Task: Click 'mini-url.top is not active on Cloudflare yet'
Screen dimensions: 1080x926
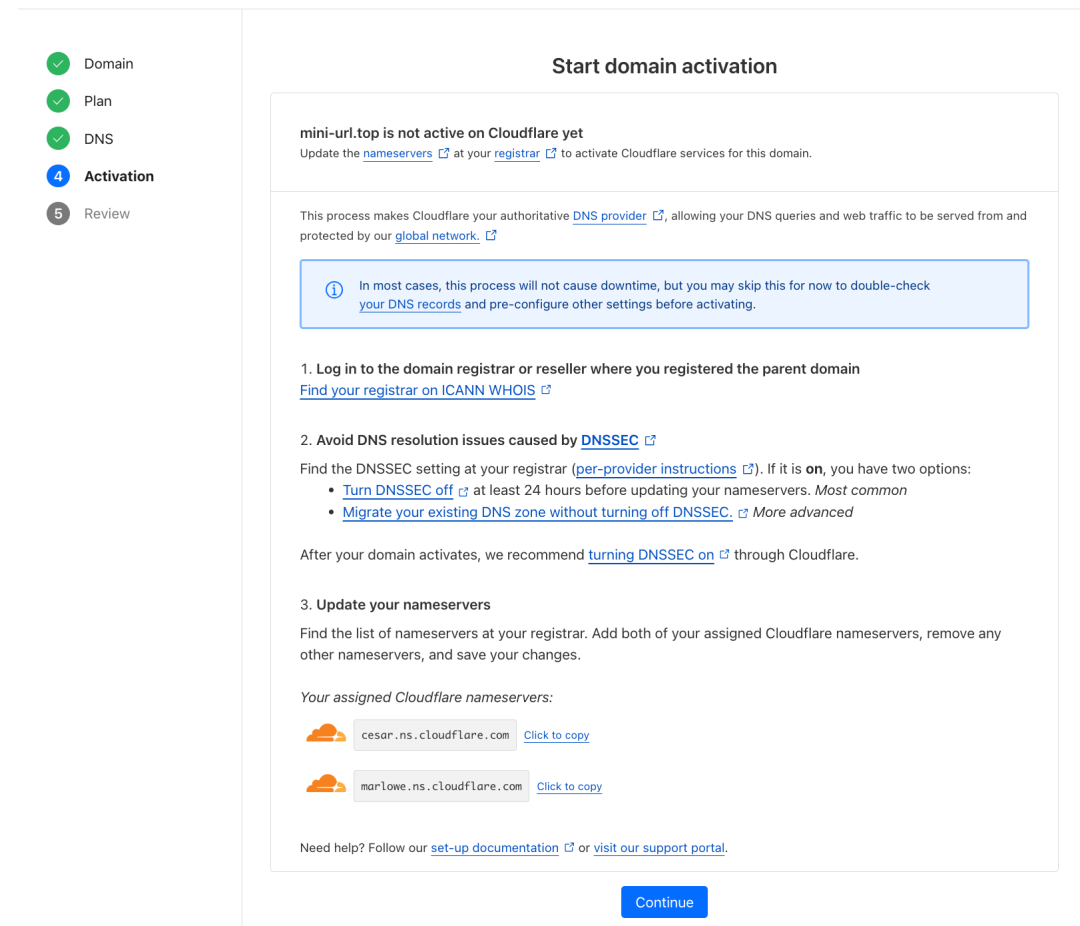Action: click(x=441, y=133)
